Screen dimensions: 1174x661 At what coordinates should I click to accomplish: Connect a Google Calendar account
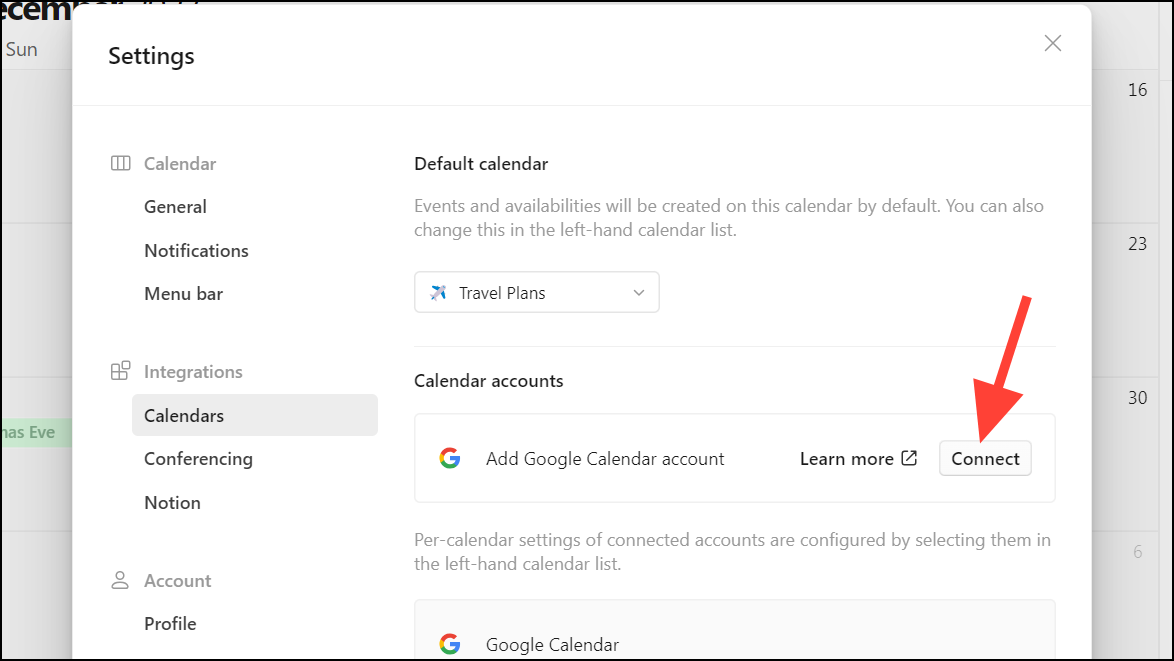985,458
